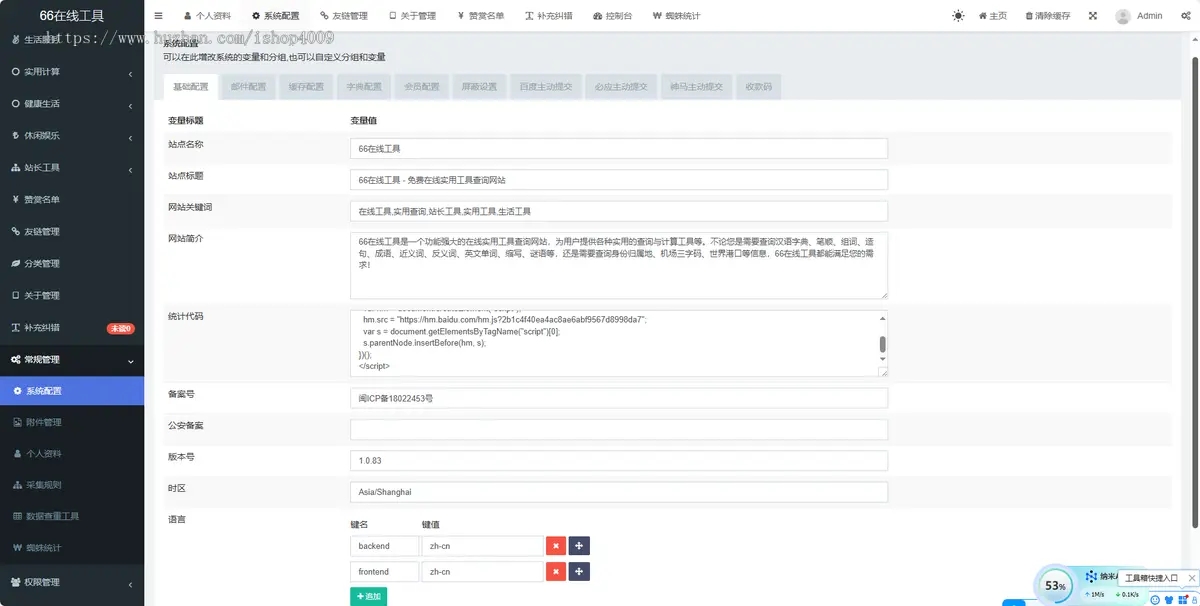Image resolution: width=1200 pixels, height=606 pixels.
Task: Open 关于管理 in the sidebar
Action: pos(72,295)
